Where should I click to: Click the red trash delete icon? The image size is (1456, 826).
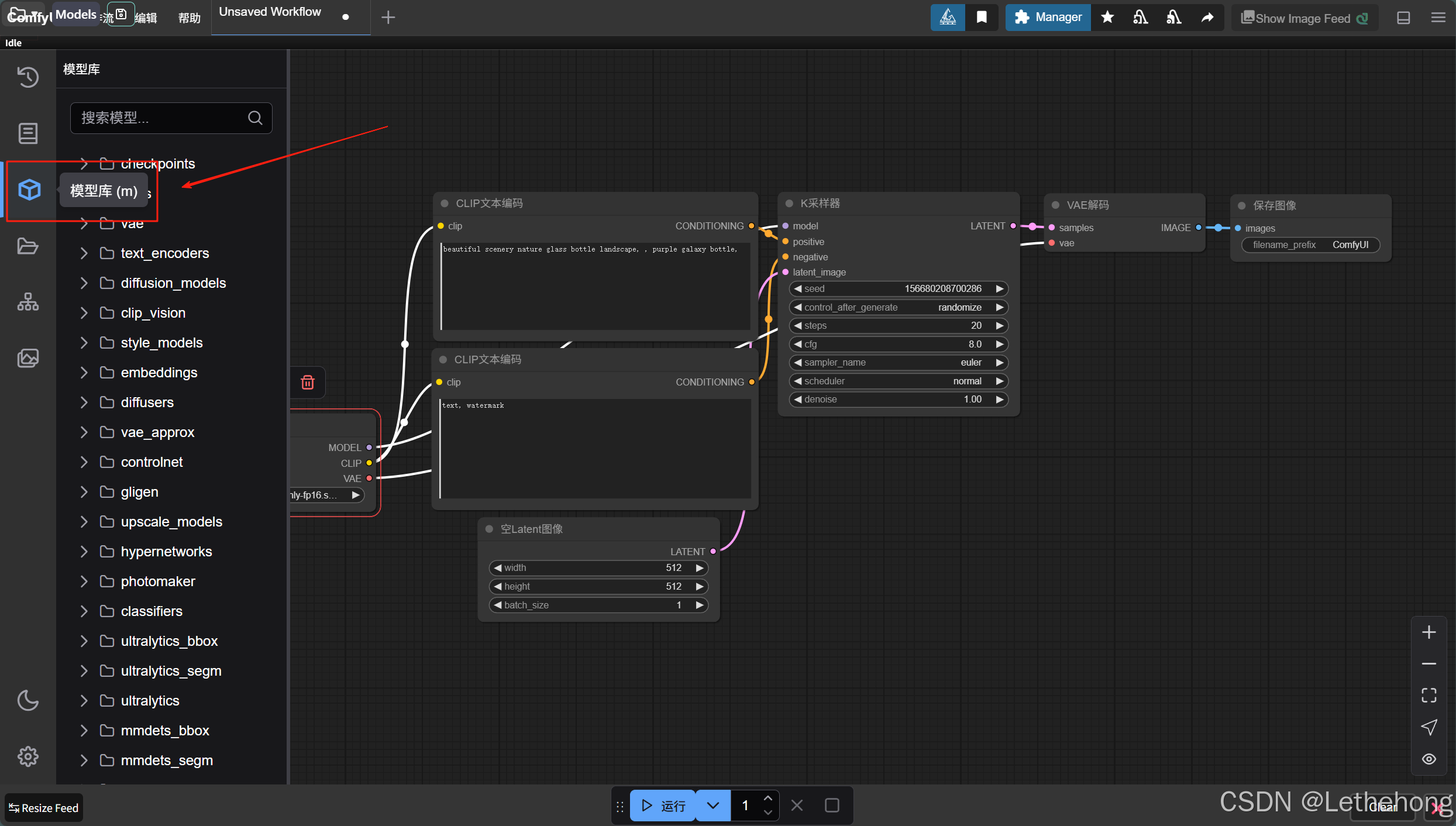click(308, 382)
